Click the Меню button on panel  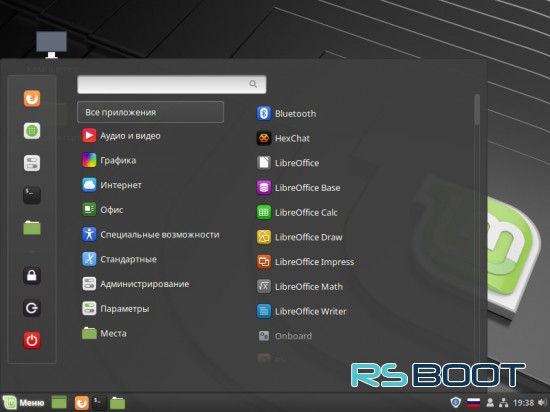[x=24, y=403]
